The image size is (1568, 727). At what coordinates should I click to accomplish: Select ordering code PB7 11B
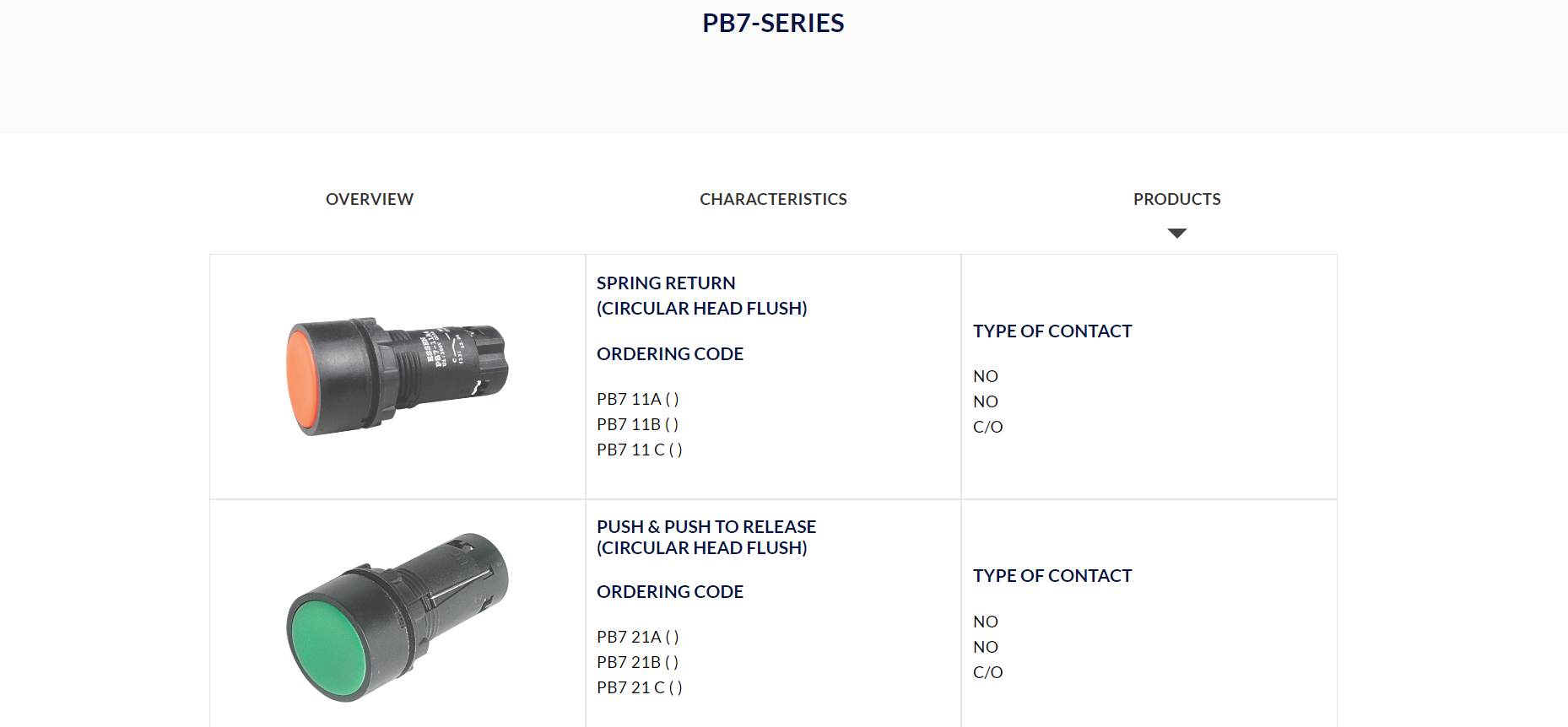[637, 424]
